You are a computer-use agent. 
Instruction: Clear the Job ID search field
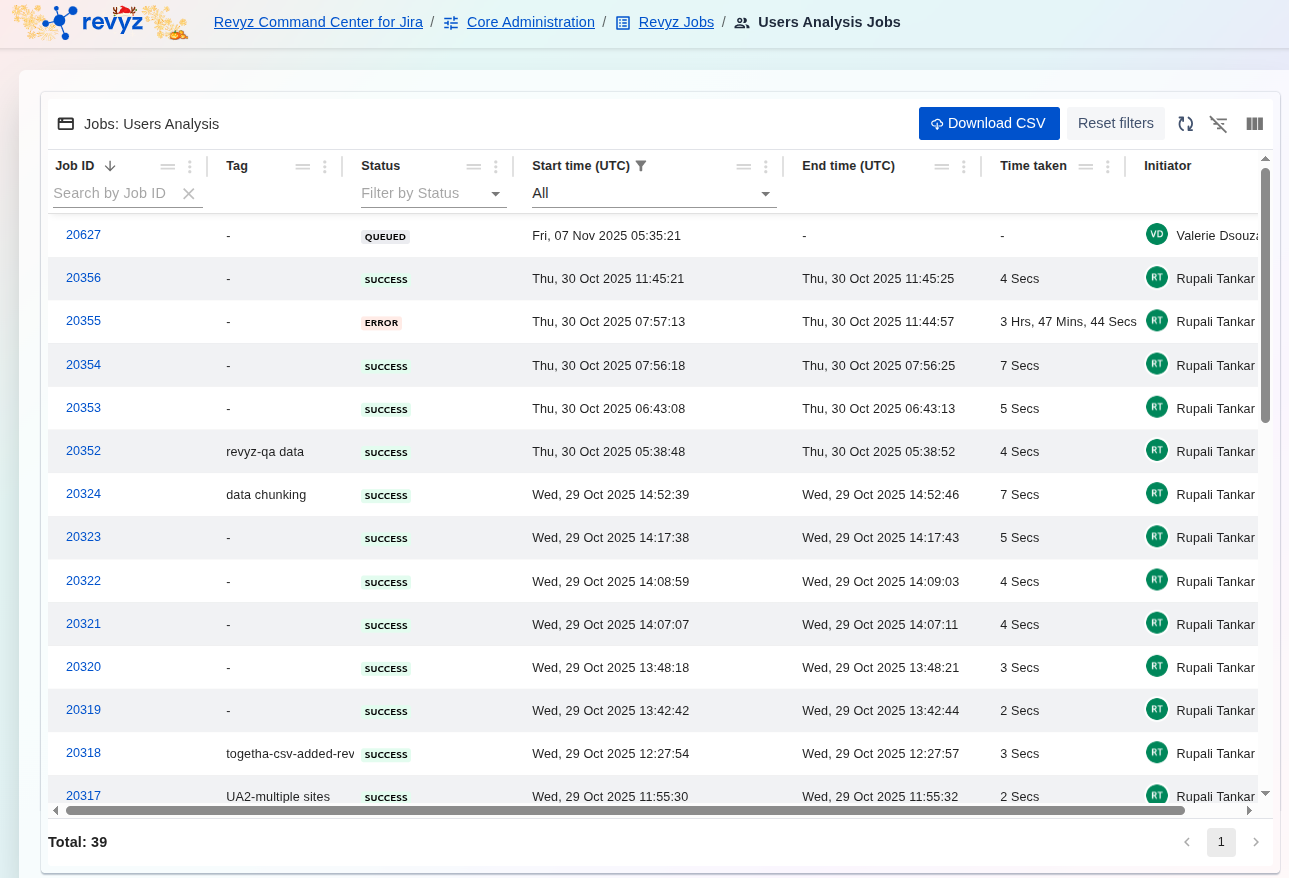(x=188, y=194)
